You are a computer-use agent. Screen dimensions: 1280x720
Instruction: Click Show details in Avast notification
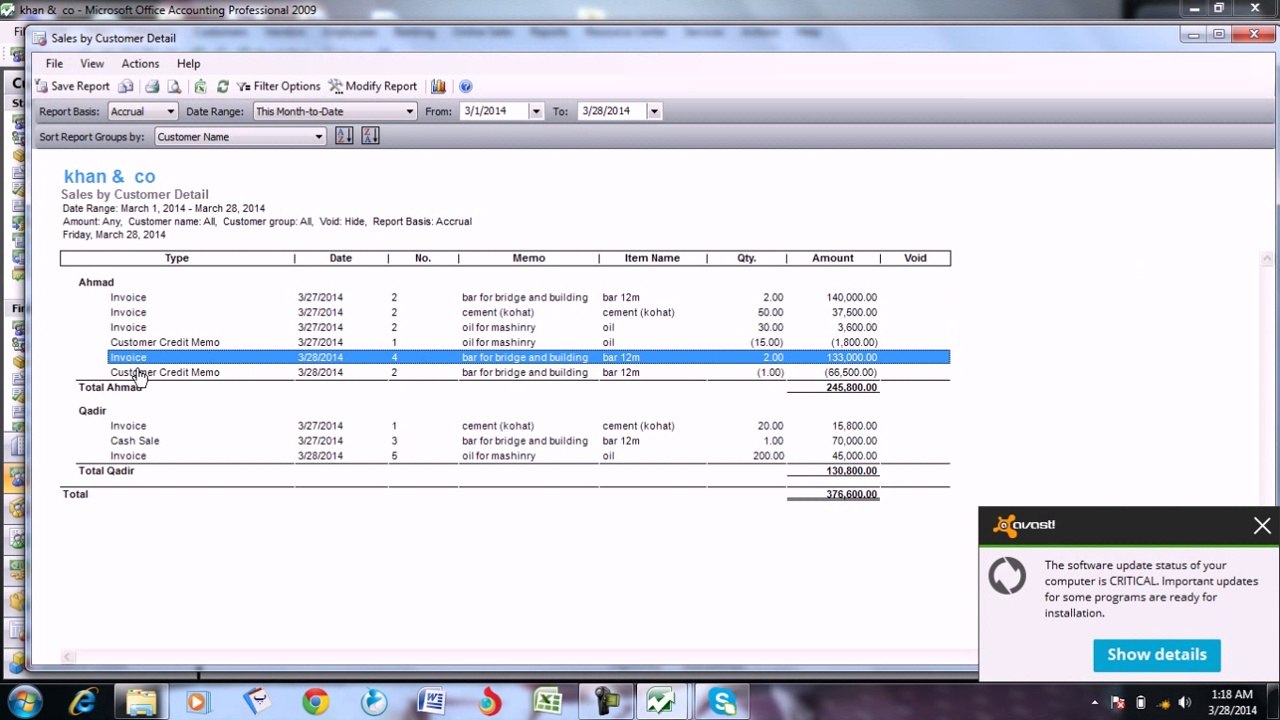point(1157,654)
